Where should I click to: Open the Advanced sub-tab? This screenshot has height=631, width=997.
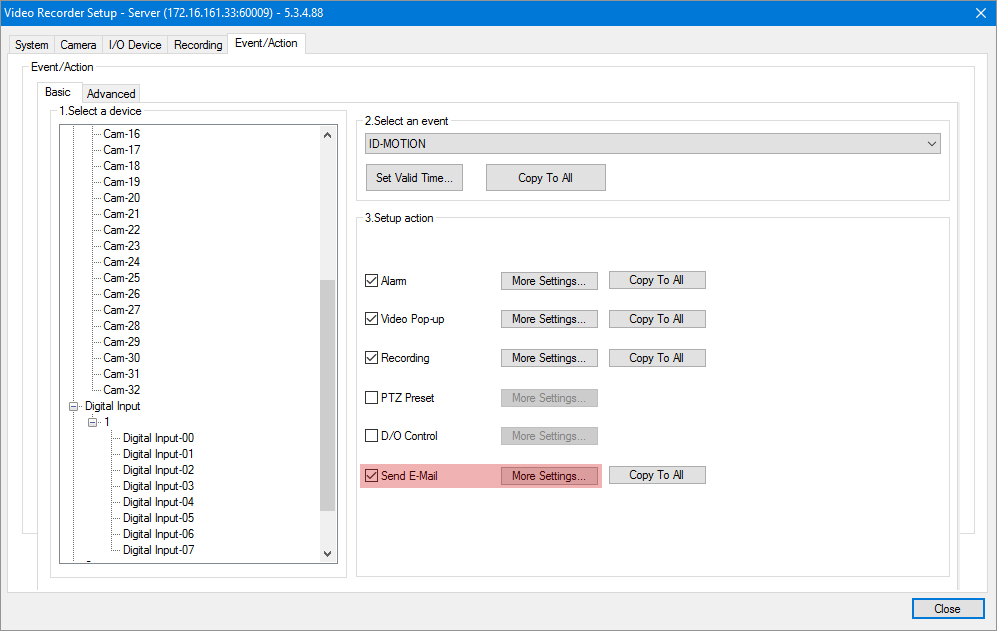(111, 94)
